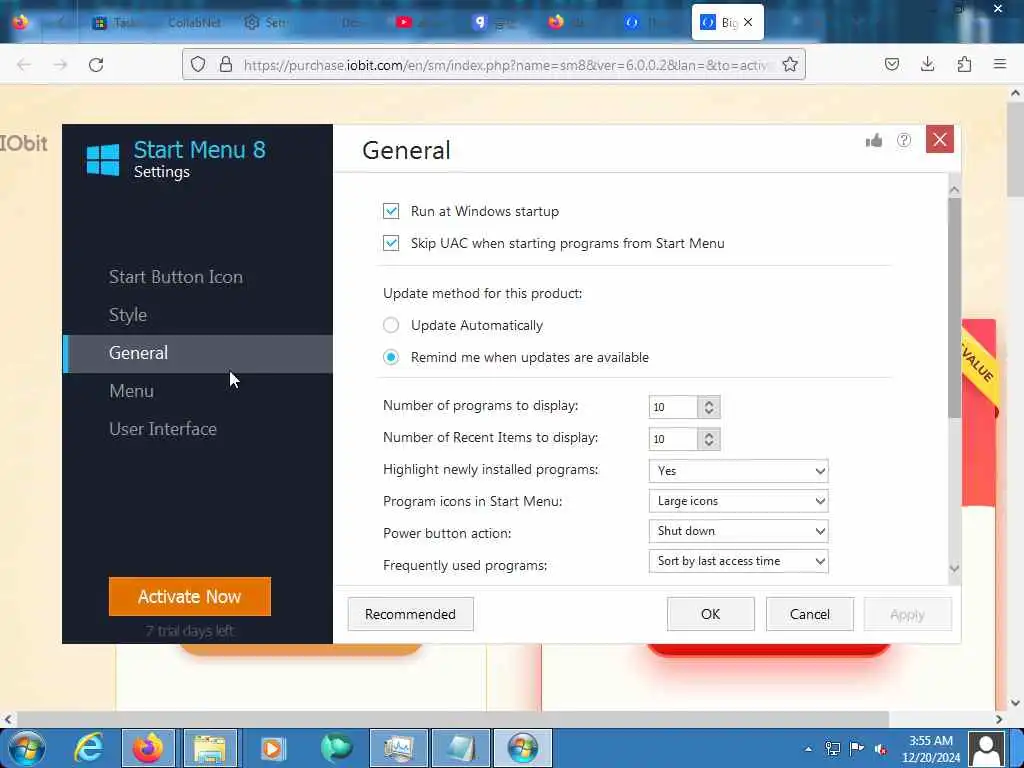The width and height of the screenshot is (1024, 768).
Task: Click the thumbs-up like icon
Action: point(874,140)
